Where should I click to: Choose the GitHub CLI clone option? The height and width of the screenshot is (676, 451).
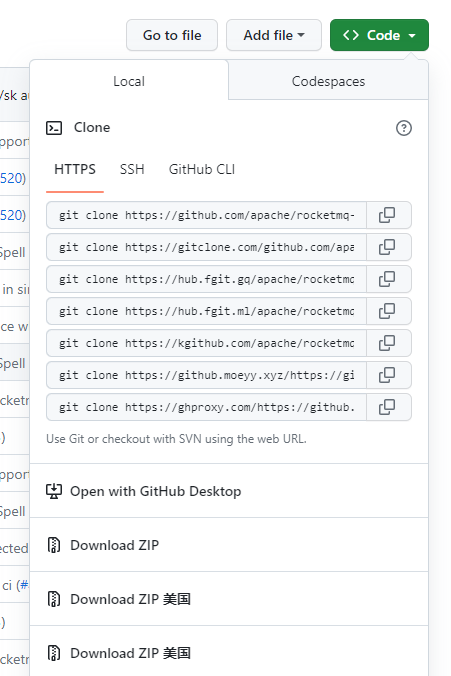[202, 169]
